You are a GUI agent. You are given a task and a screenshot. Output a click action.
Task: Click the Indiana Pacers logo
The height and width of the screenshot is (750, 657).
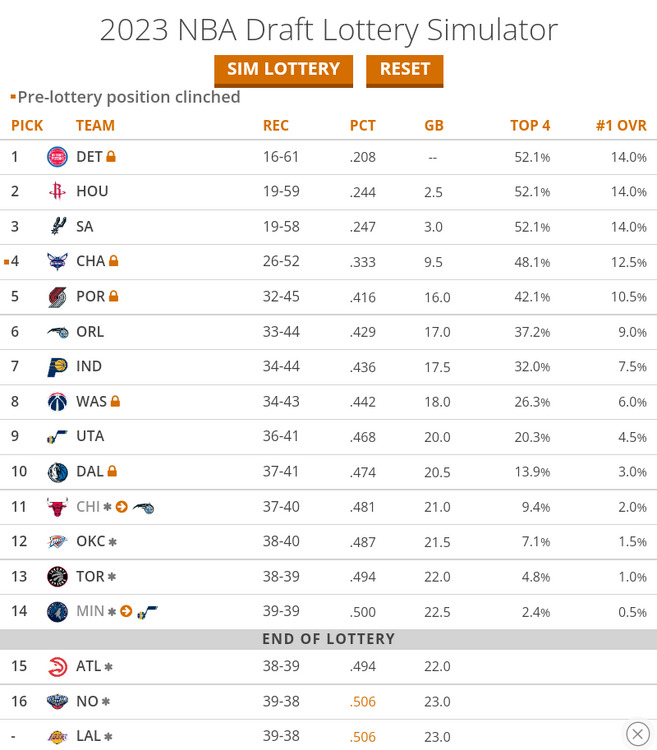57,367
